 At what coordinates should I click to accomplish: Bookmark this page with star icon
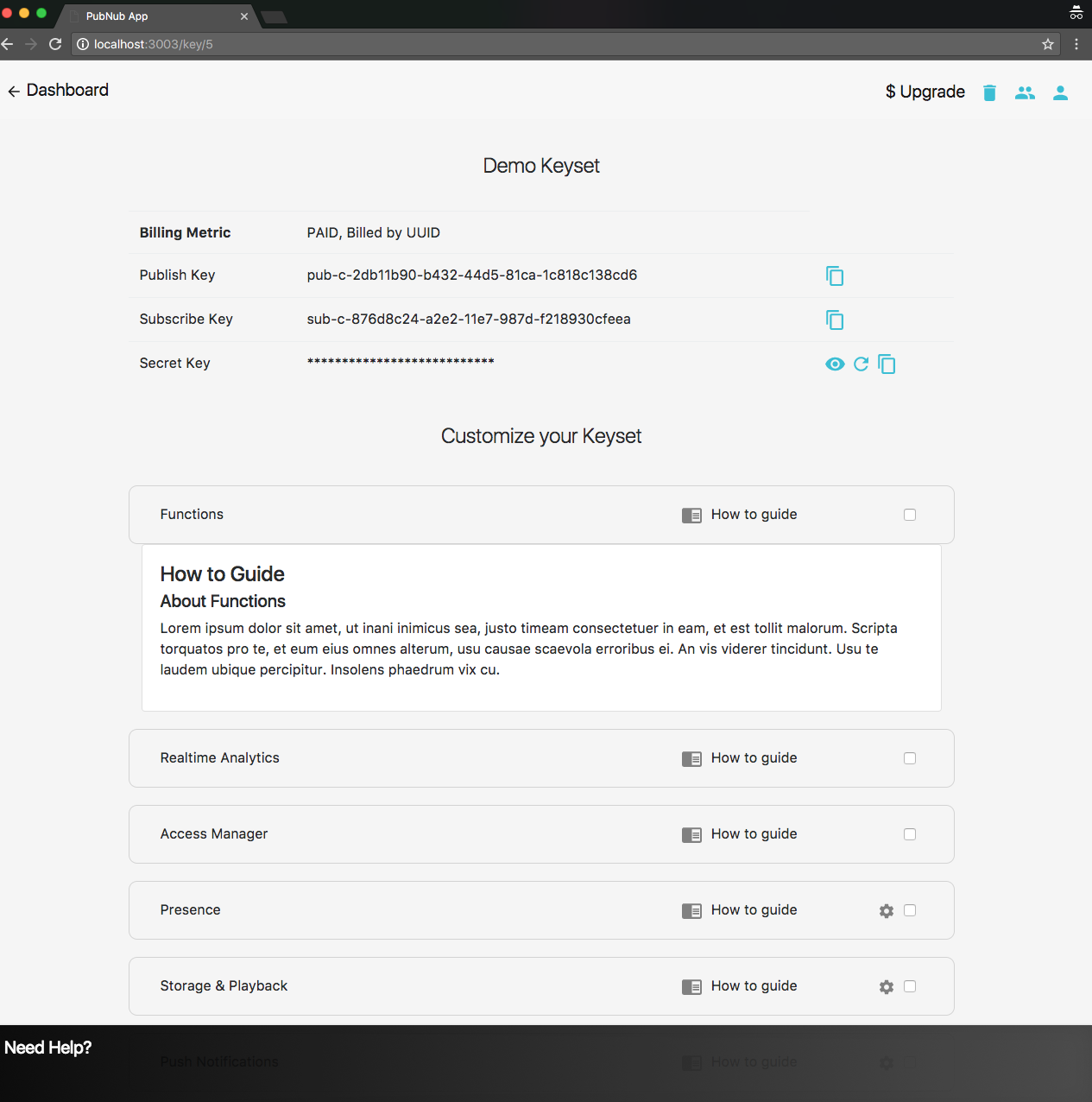click(x=1048, y=44)
